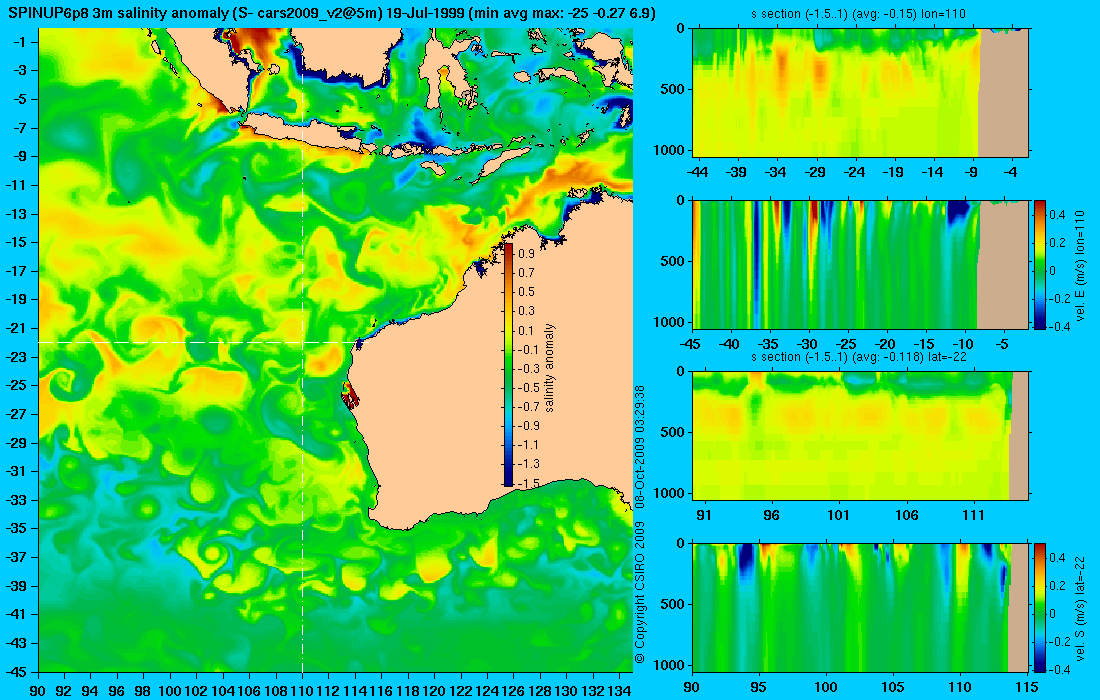The width and height of the screenshot is (1100, 700).
Task: Click 's section (avg: -0.15) lon=110' title
Action: click(860, 14)
